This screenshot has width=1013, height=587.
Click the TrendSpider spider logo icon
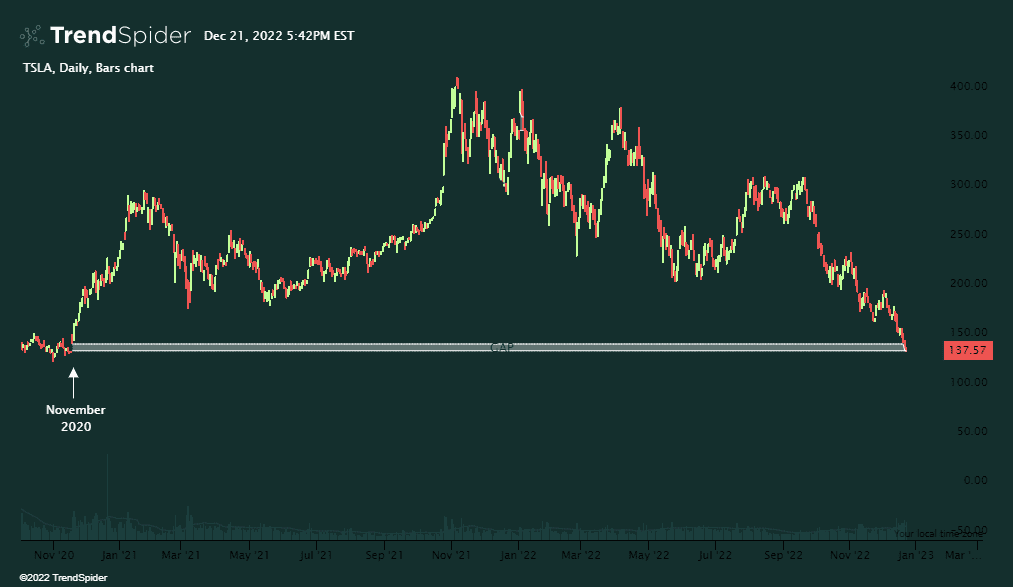point(32,36)
